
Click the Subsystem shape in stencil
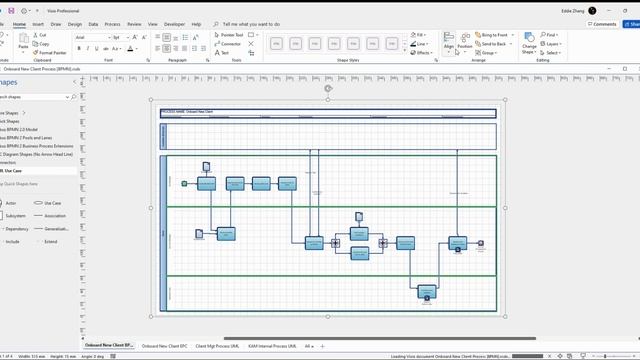click(x=12, y=216)
